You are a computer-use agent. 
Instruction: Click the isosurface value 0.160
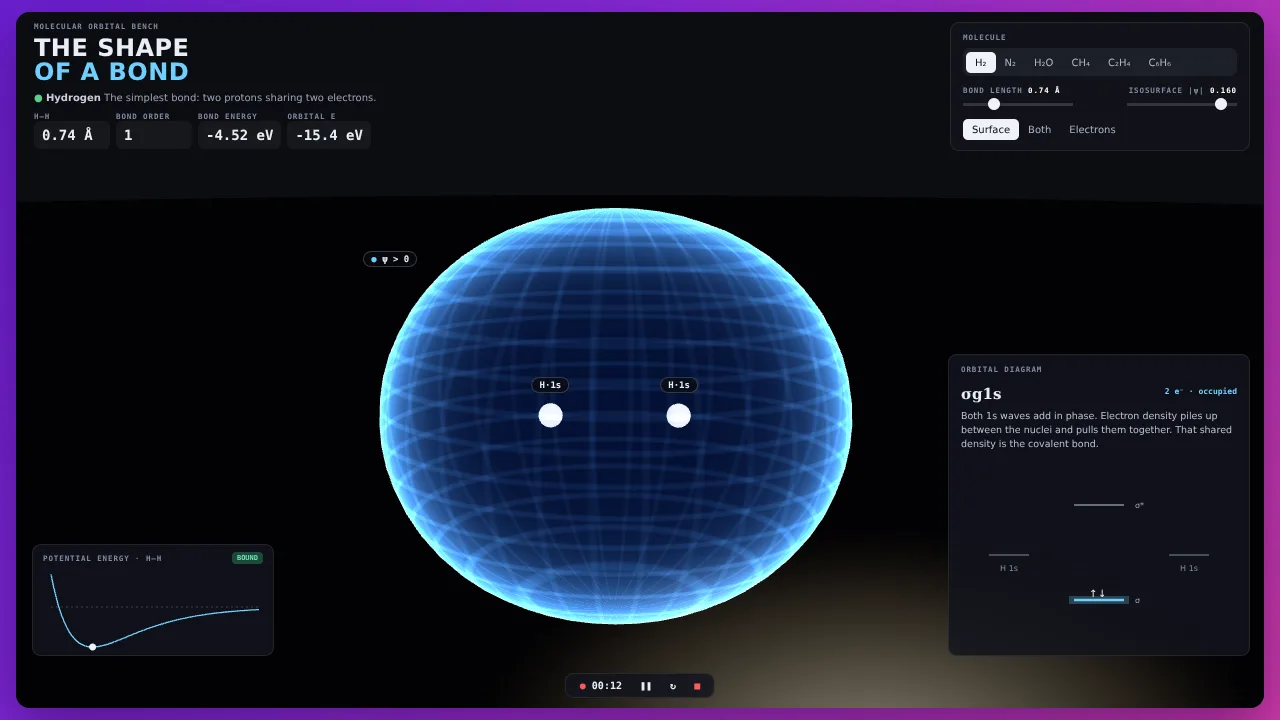tap(1223, 90)
